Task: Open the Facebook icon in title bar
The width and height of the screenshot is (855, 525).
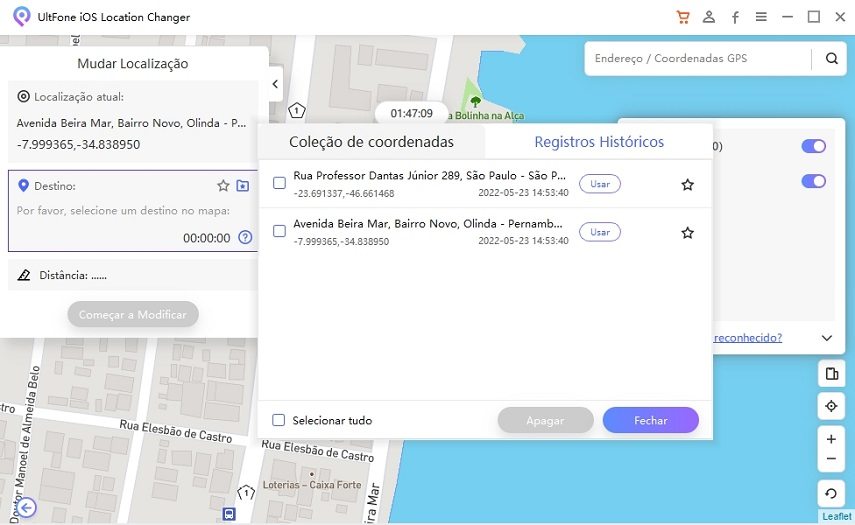Action: 735,17
